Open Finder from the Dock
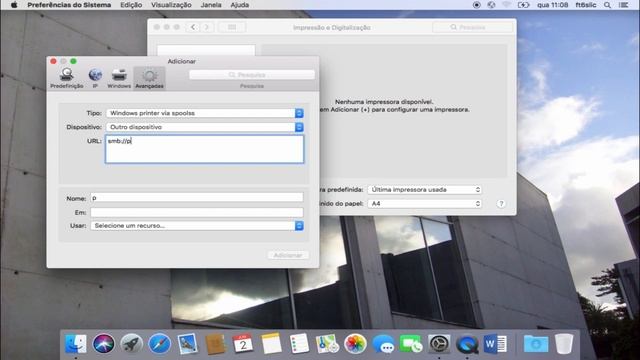 click(x=76, y=344)
